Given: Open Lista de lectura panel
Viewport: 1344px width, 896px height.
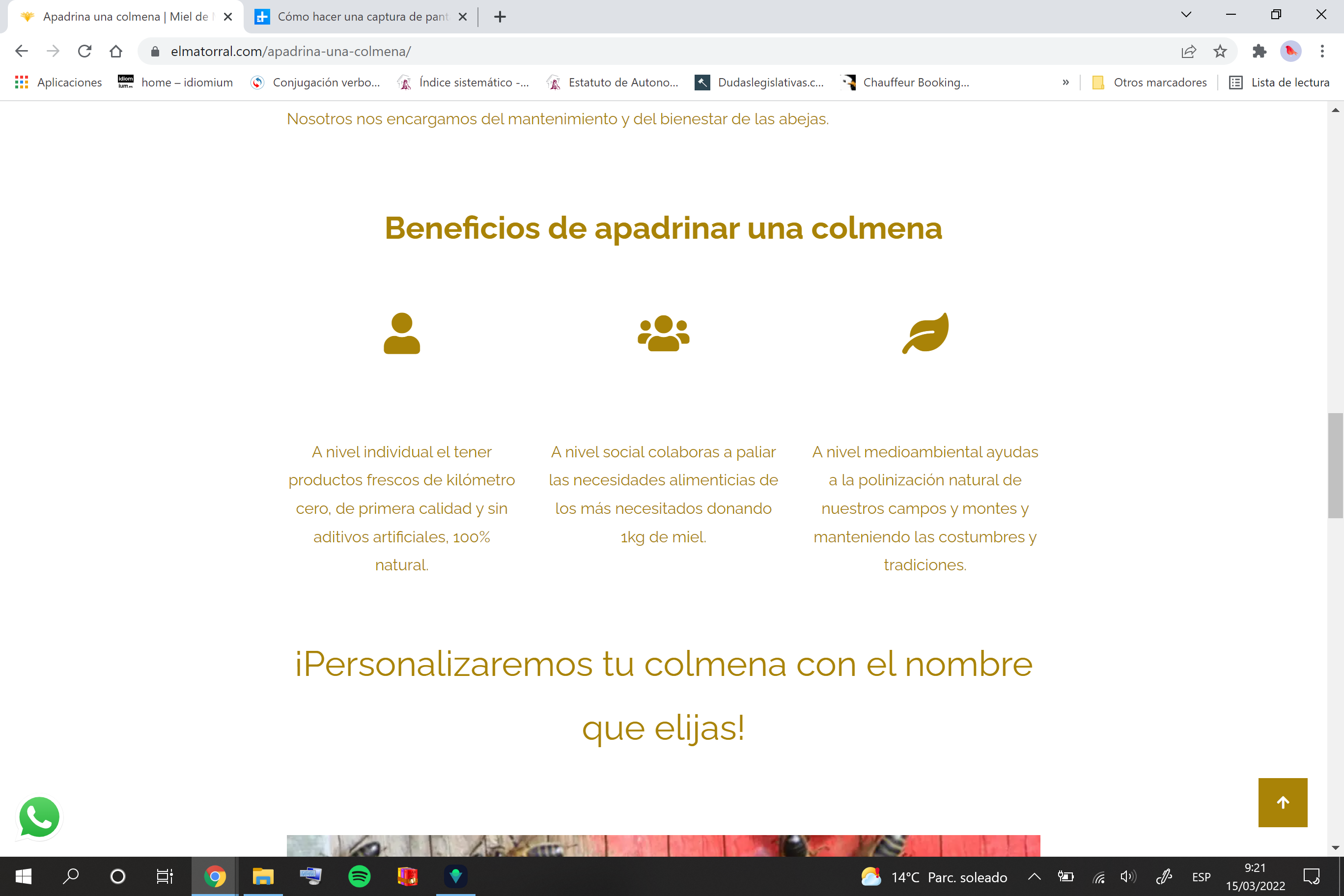Looking at the screenshot, I should click(1279, 83).
